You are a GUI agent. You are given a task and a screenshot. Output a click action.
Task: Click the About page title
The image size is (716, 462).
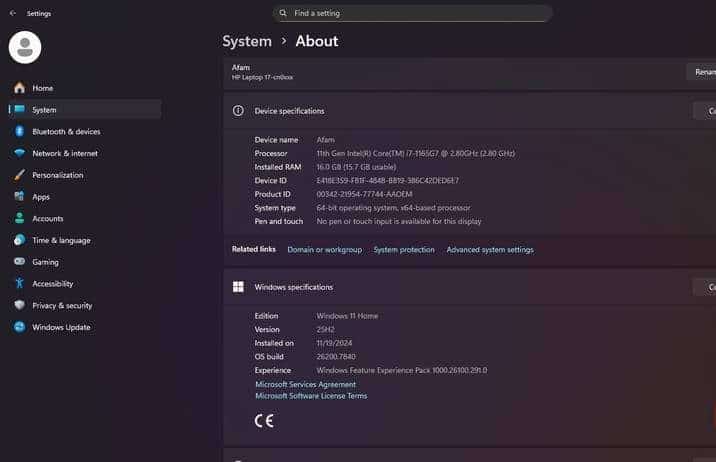[317, 41]
